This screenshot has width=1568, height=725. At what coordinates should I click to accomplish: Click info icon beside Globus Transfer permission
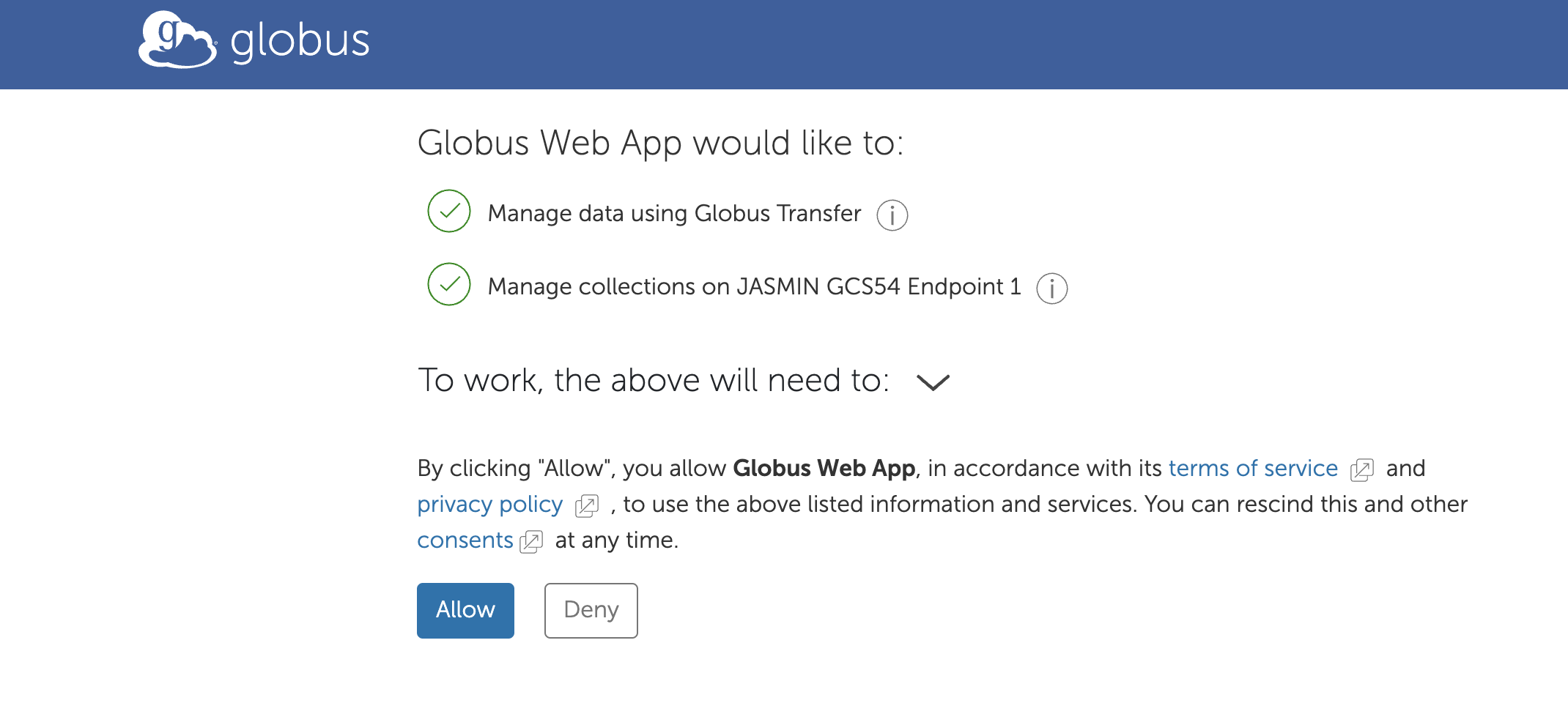[892, 215]
